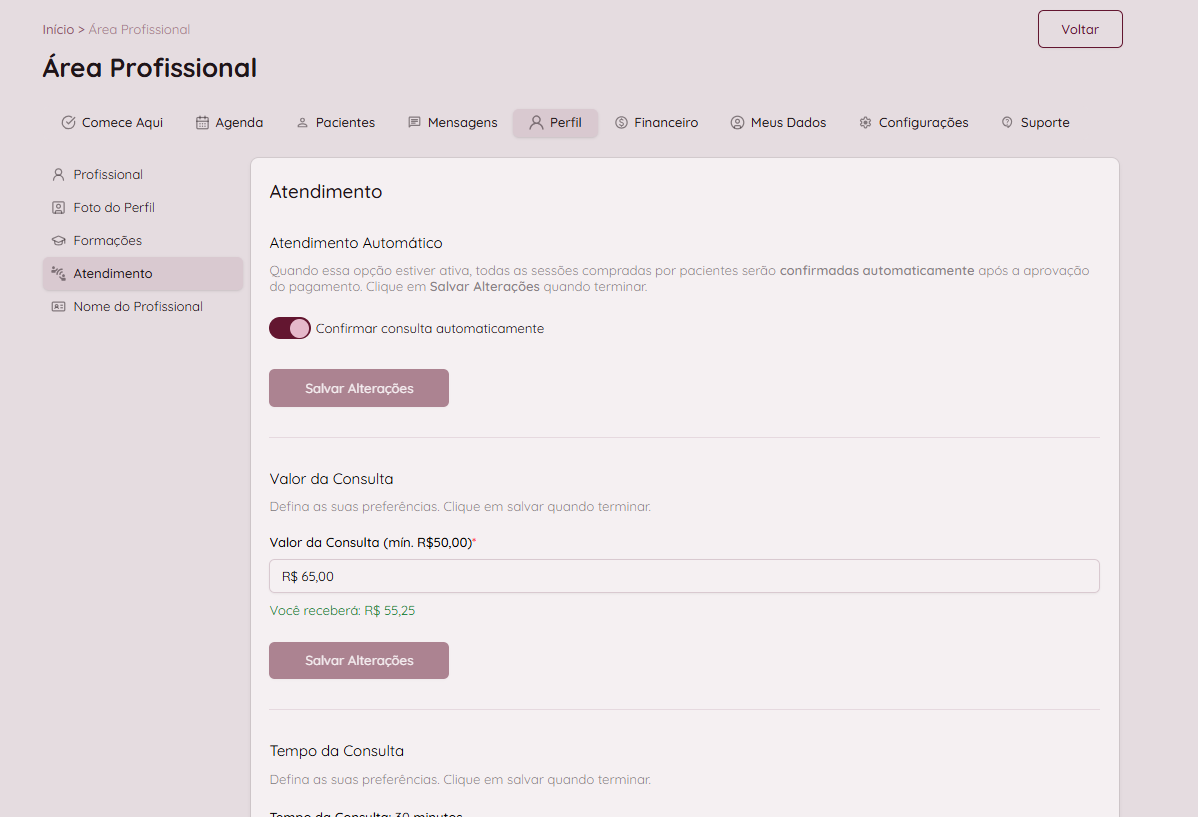Save changes under Valor da Consulta
The image size is (1198, 817).
coord(358,660)
